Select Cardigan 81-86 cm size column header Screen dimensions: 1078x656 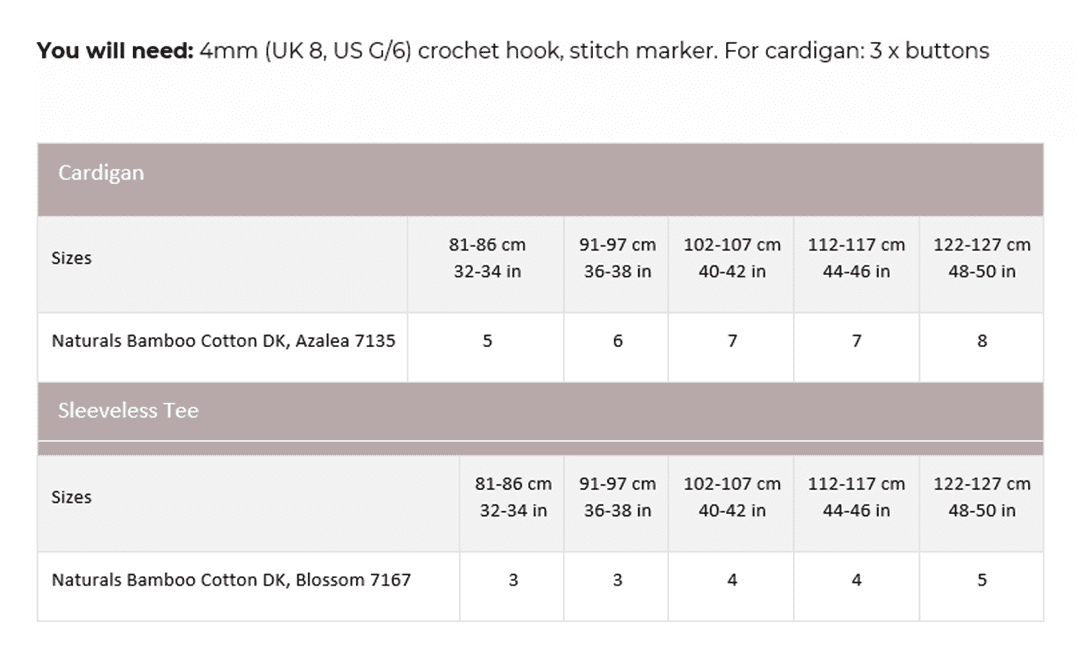click(487, 258)
